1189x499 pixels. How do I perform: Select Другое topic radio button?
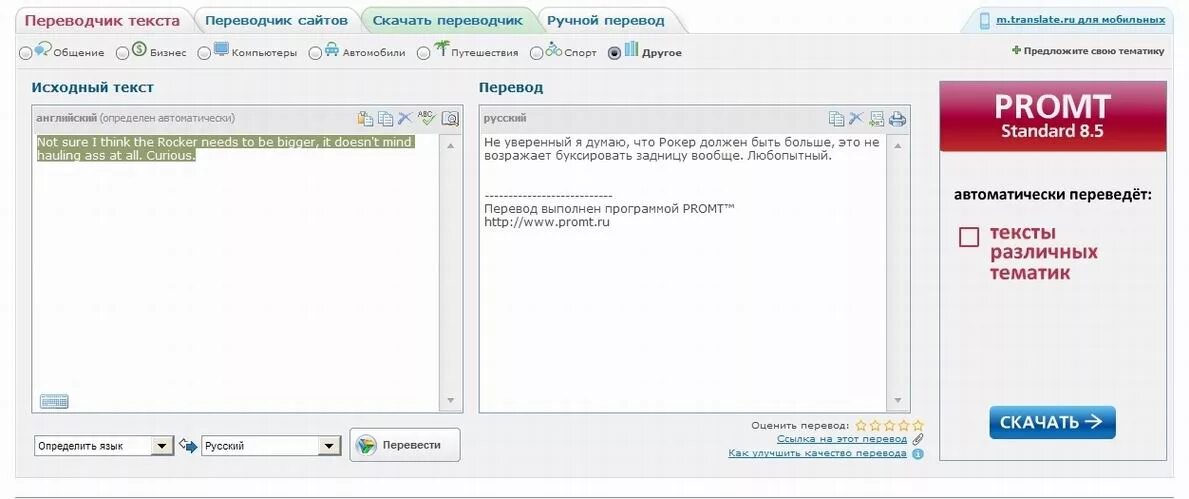tap(614, 53)
